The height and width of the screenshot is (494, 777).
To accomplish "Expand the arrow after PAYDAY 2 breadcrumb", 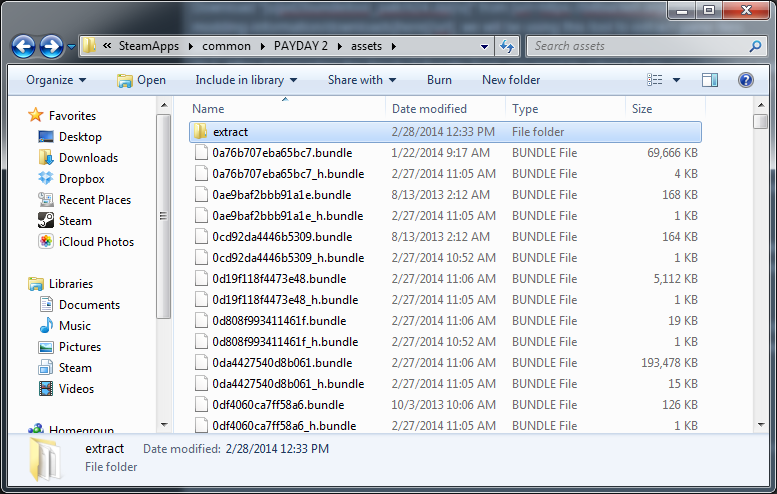I will [340, 47].
